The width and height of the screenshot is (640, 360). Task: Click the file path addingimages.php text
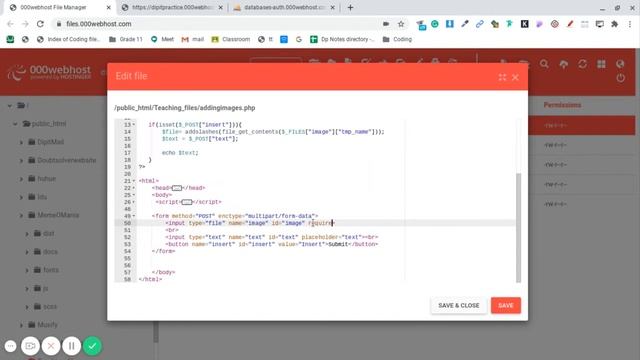[185, 108]
